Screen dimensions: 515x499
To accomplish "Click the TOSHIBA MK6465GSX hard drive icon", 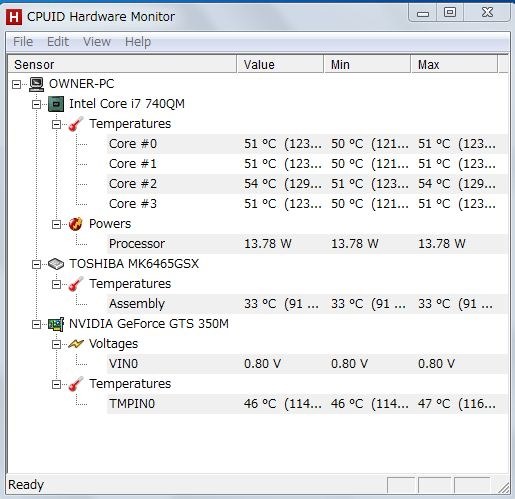I will coord(56,264).
